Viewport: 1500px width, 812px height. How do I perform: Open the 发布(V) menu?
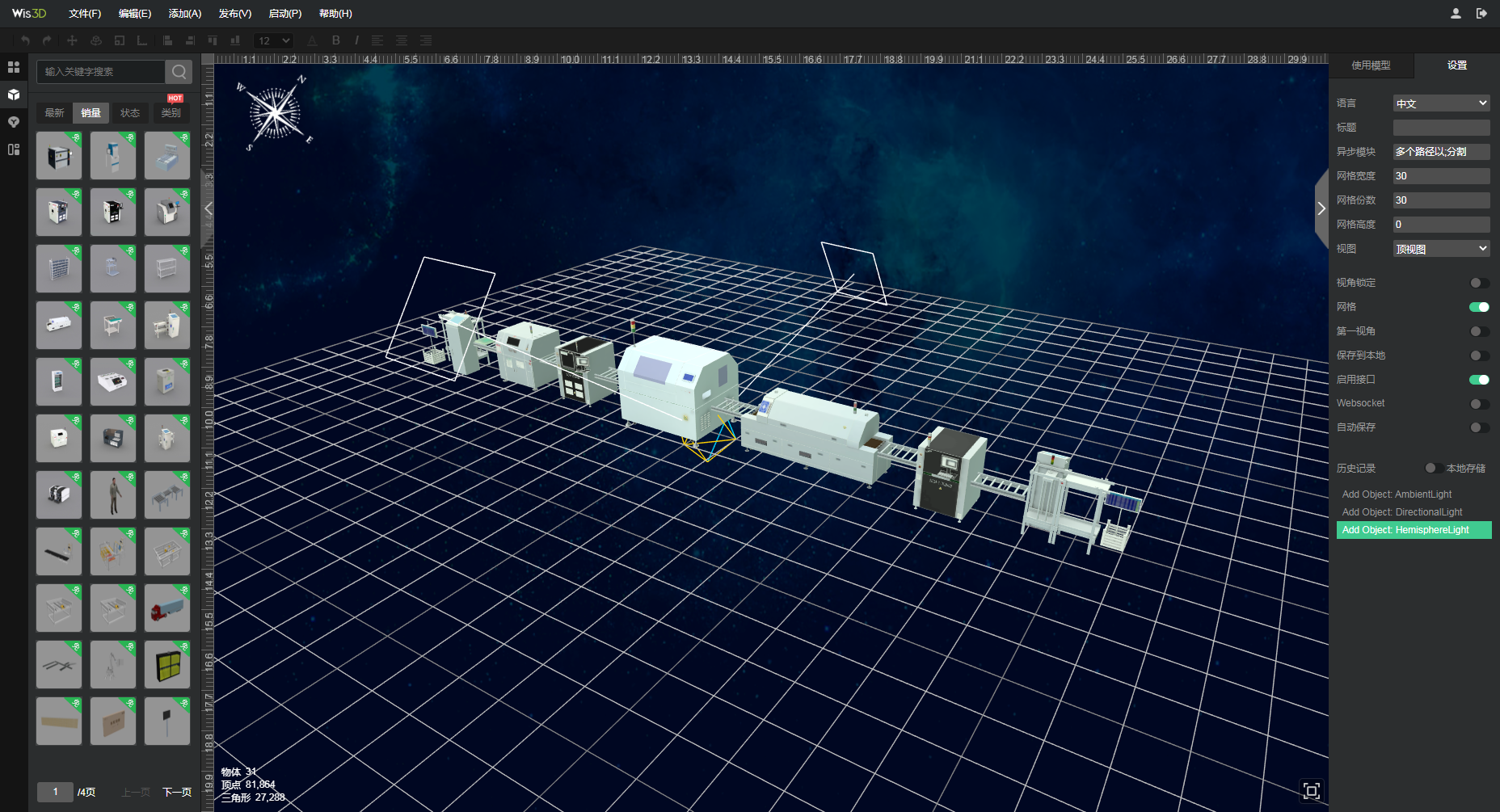235,14
